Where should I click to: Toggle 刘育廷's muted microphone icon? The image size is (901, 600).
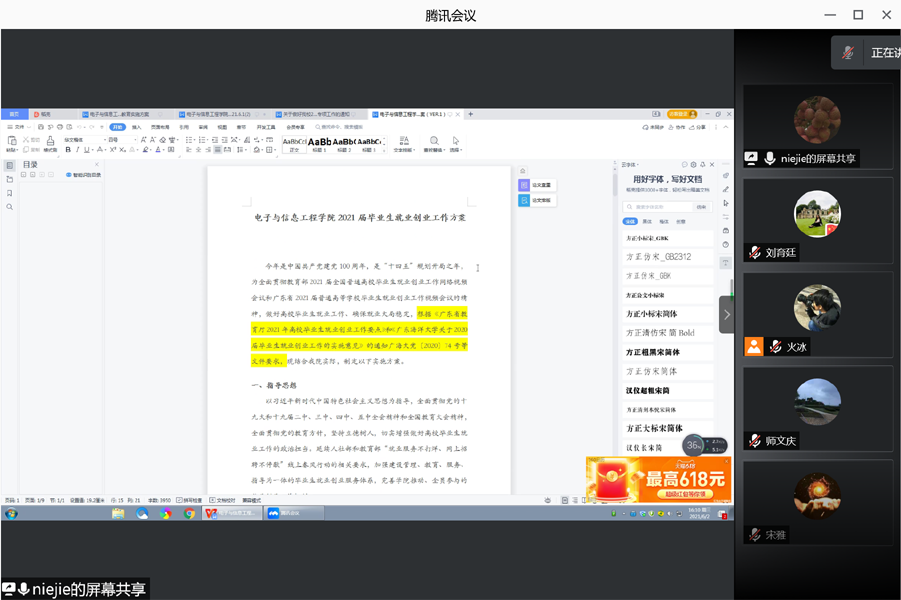[x=754, y=253]
